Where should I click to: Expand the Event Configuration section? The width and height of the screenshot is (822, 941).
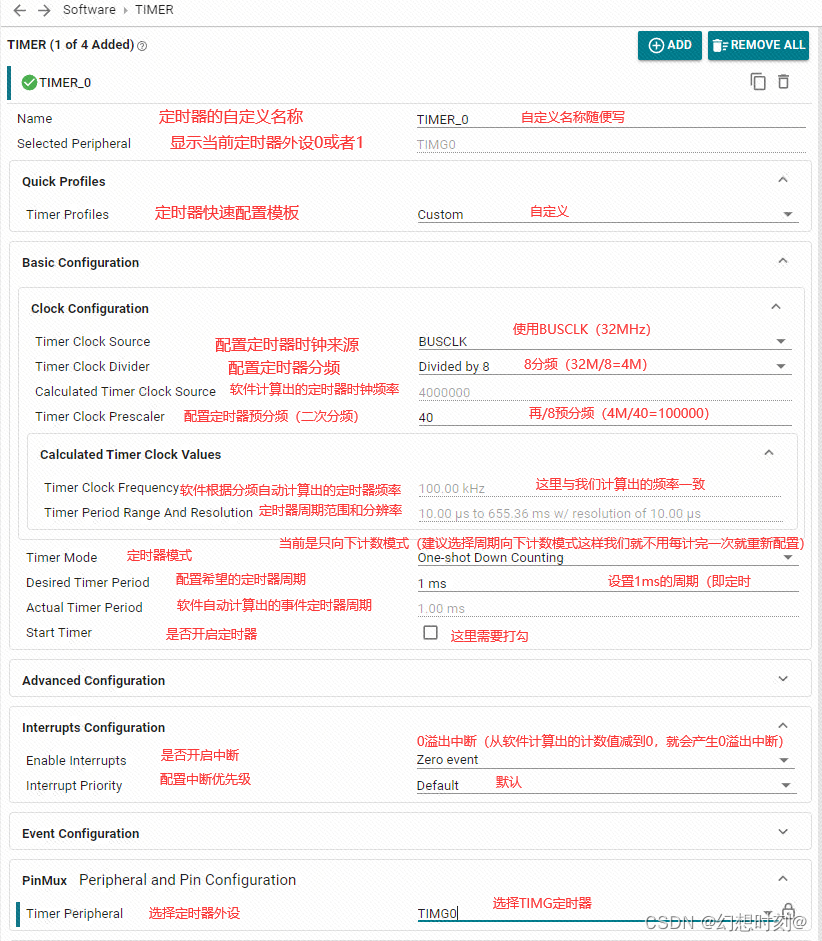pyautogui.click(x=782, y=832)
